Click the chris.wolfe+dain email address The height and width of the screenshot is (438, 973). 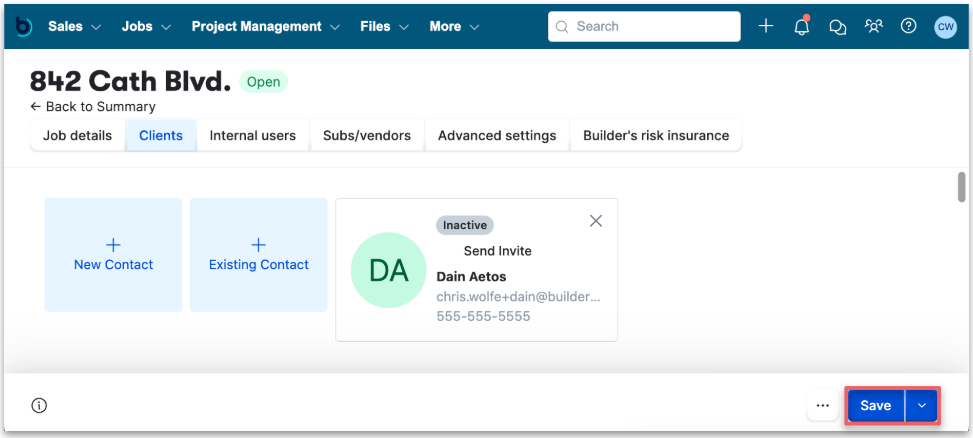point(519,297)
